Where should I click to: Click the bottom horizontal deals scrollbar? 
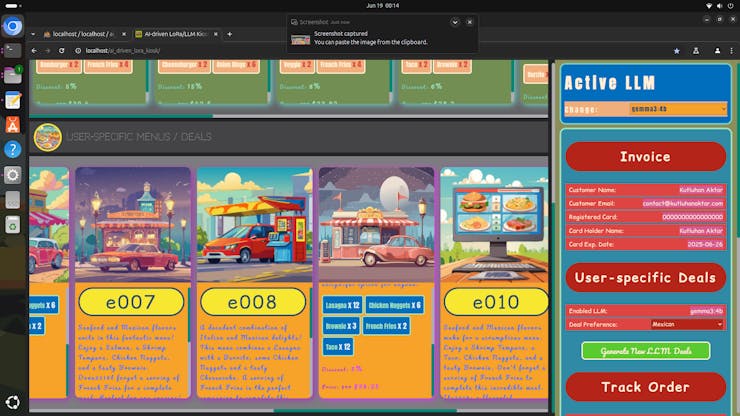point(365,410)
